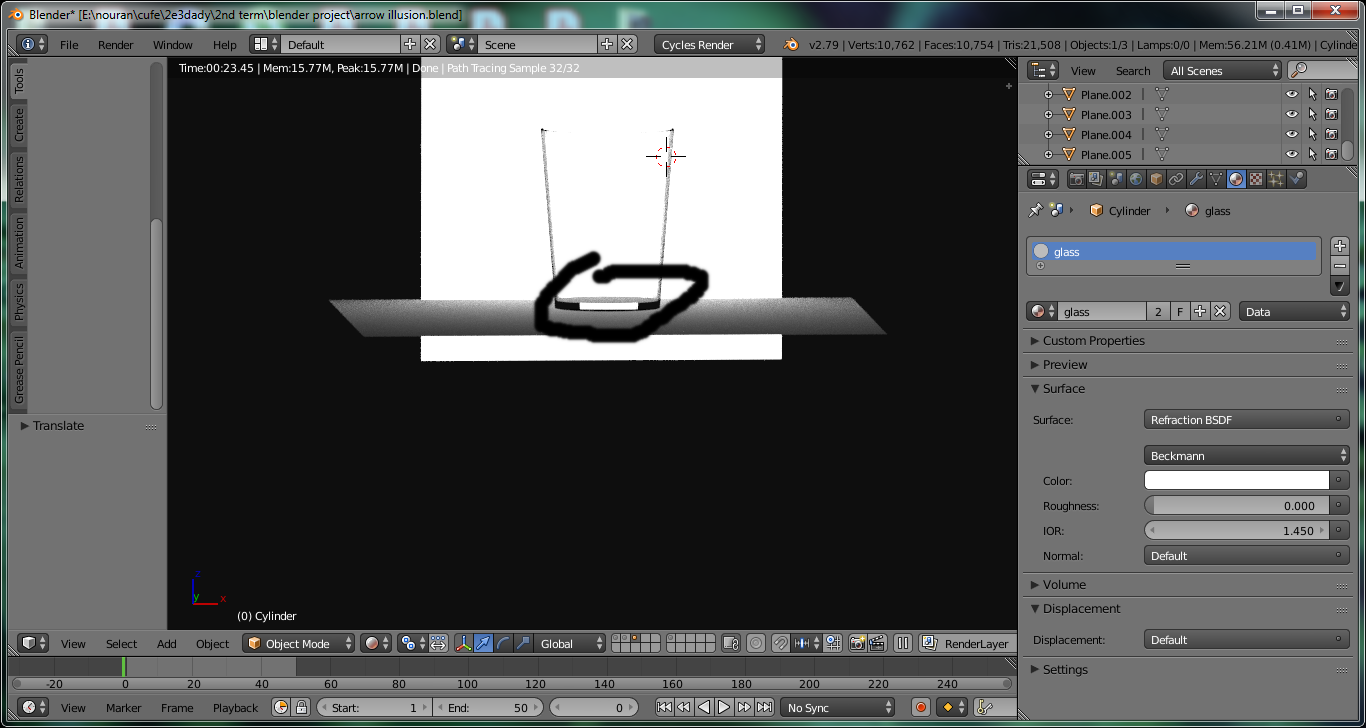The width and height of the screenshot is (1366, 728).
Task: Open the Physics properties tab
Action: click(x=1296, y=179)
